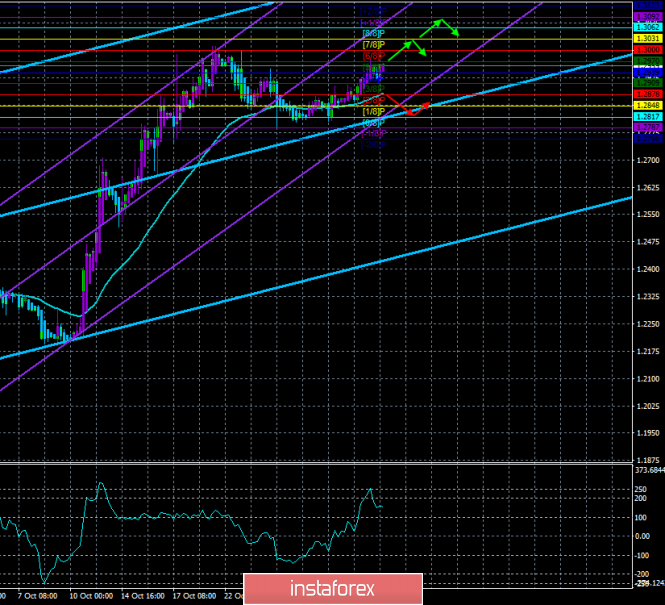Click the [8/8]P Murray level label
This screenshot has height=605, width=665.
372,33
